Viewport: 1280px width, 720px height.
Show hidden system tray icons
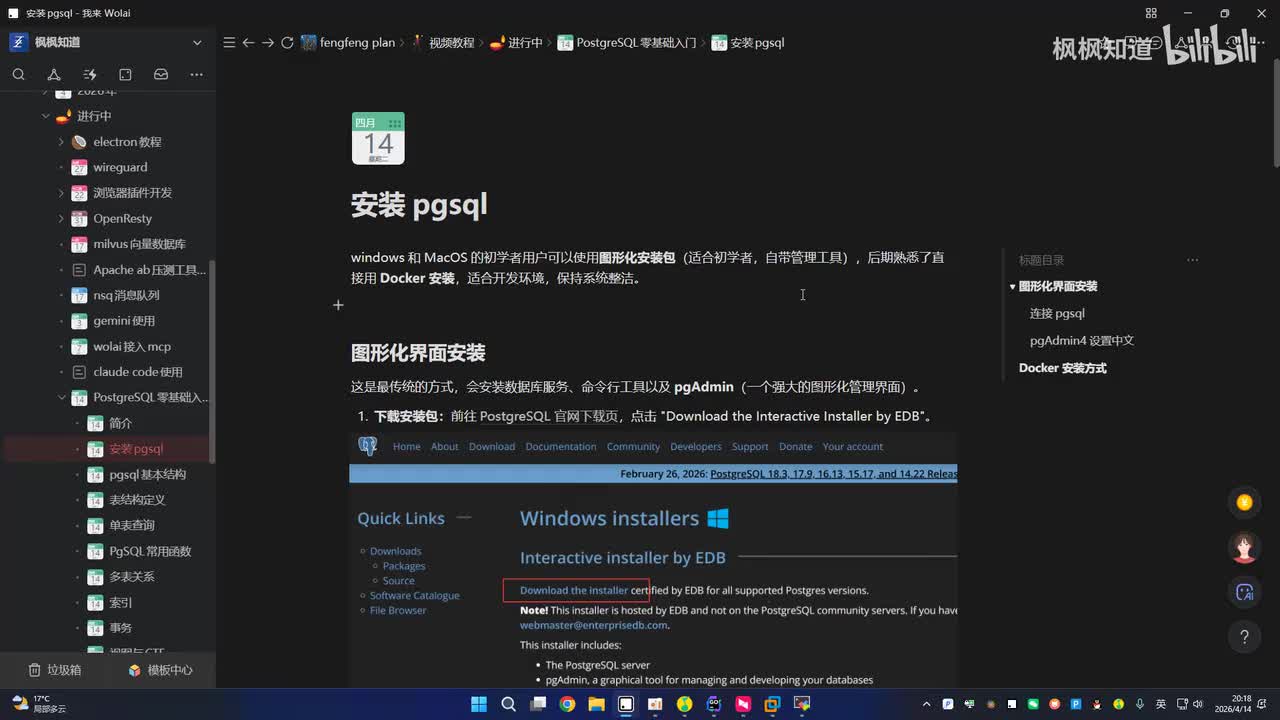click(x=926, y=704)
